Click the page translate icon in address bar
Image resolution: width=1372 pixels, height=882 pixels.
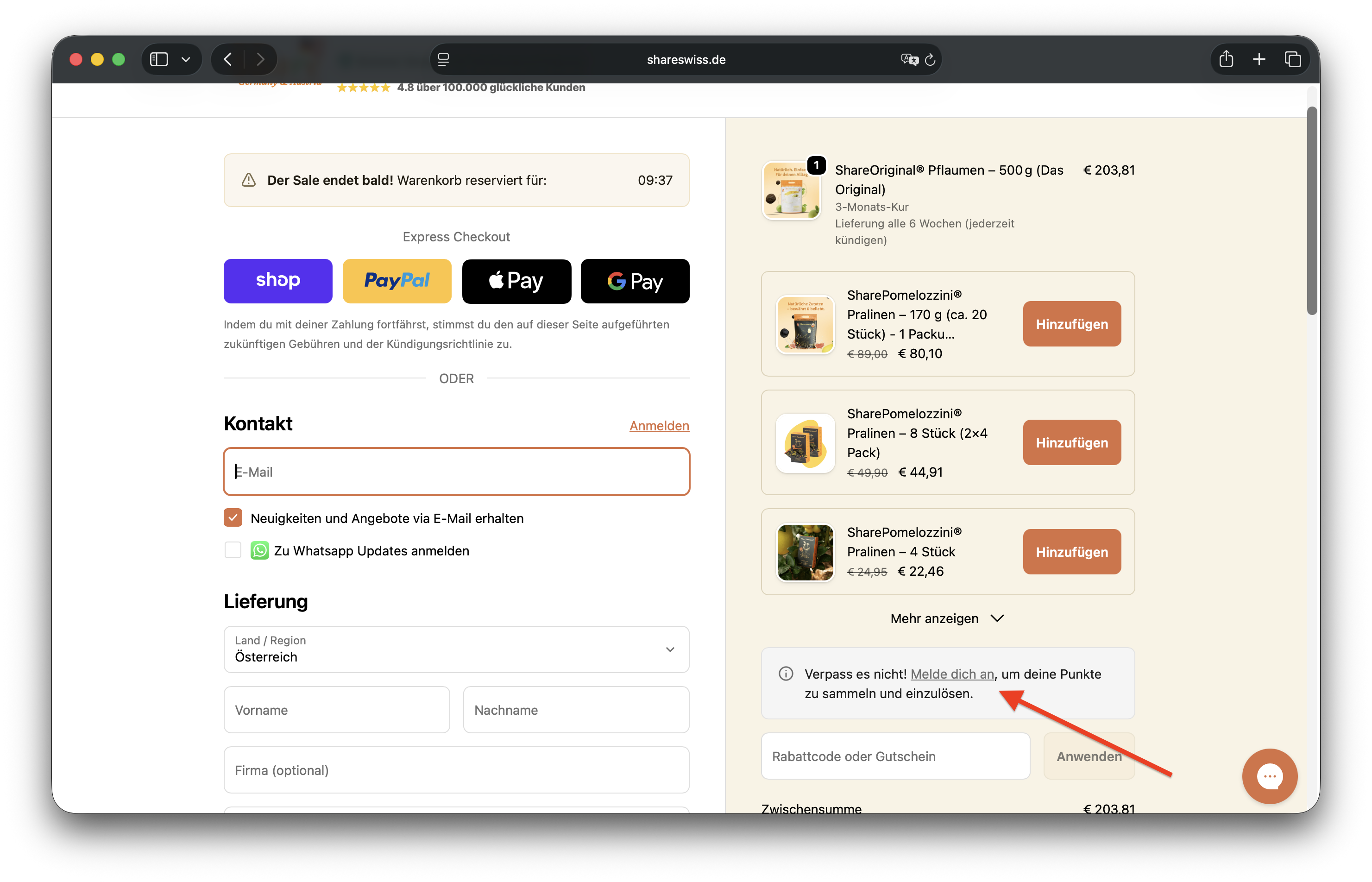909,60
